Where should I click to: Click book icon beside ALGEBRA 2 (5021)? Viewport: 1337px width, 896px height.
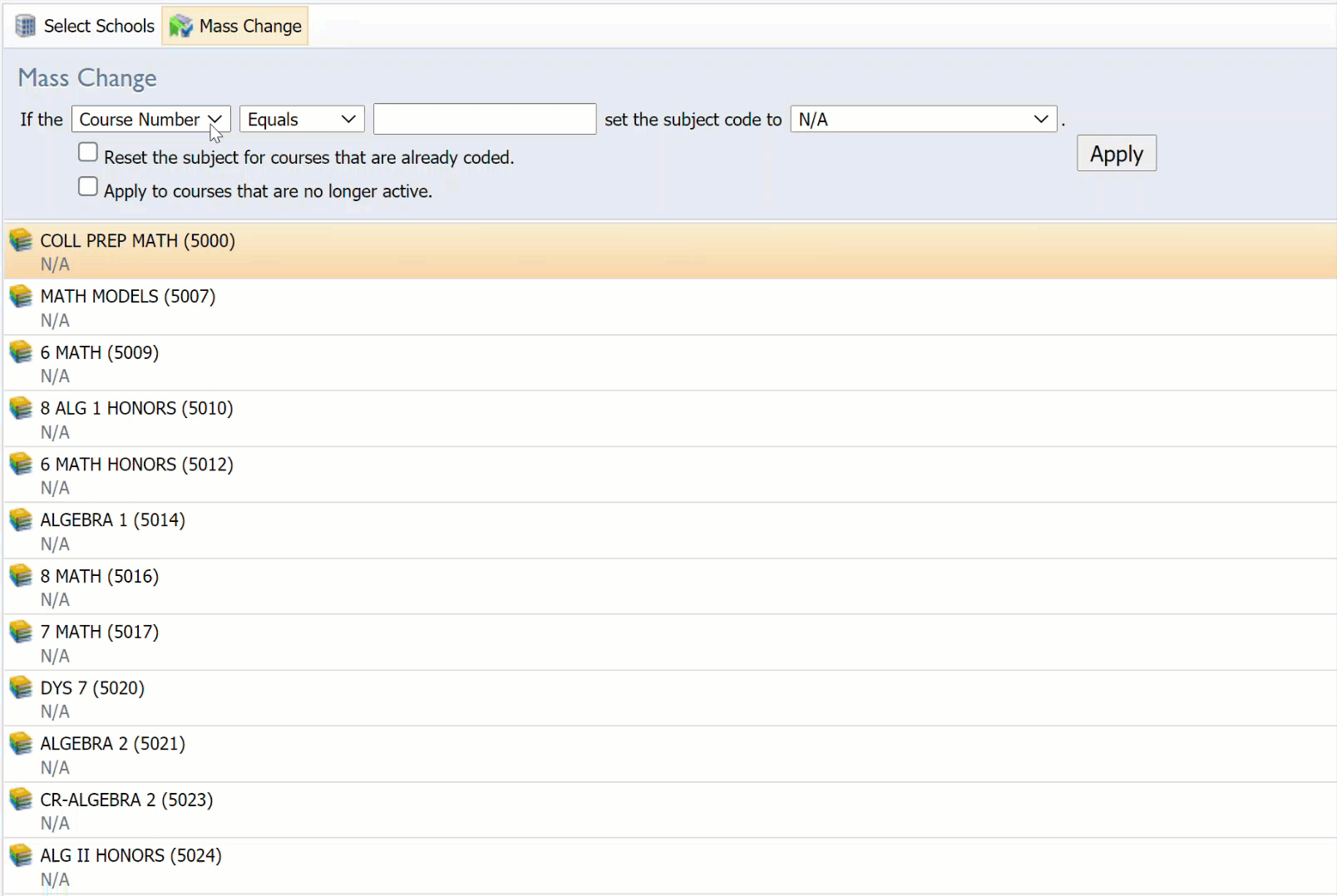point(21,743)
